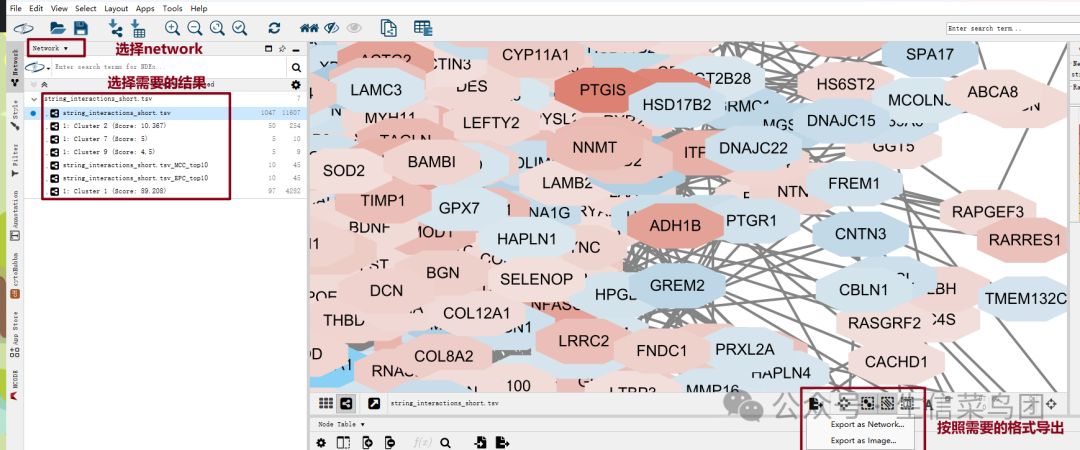Open the NDEx Cytoscape icon in toolbar

[x=23, y=28]
